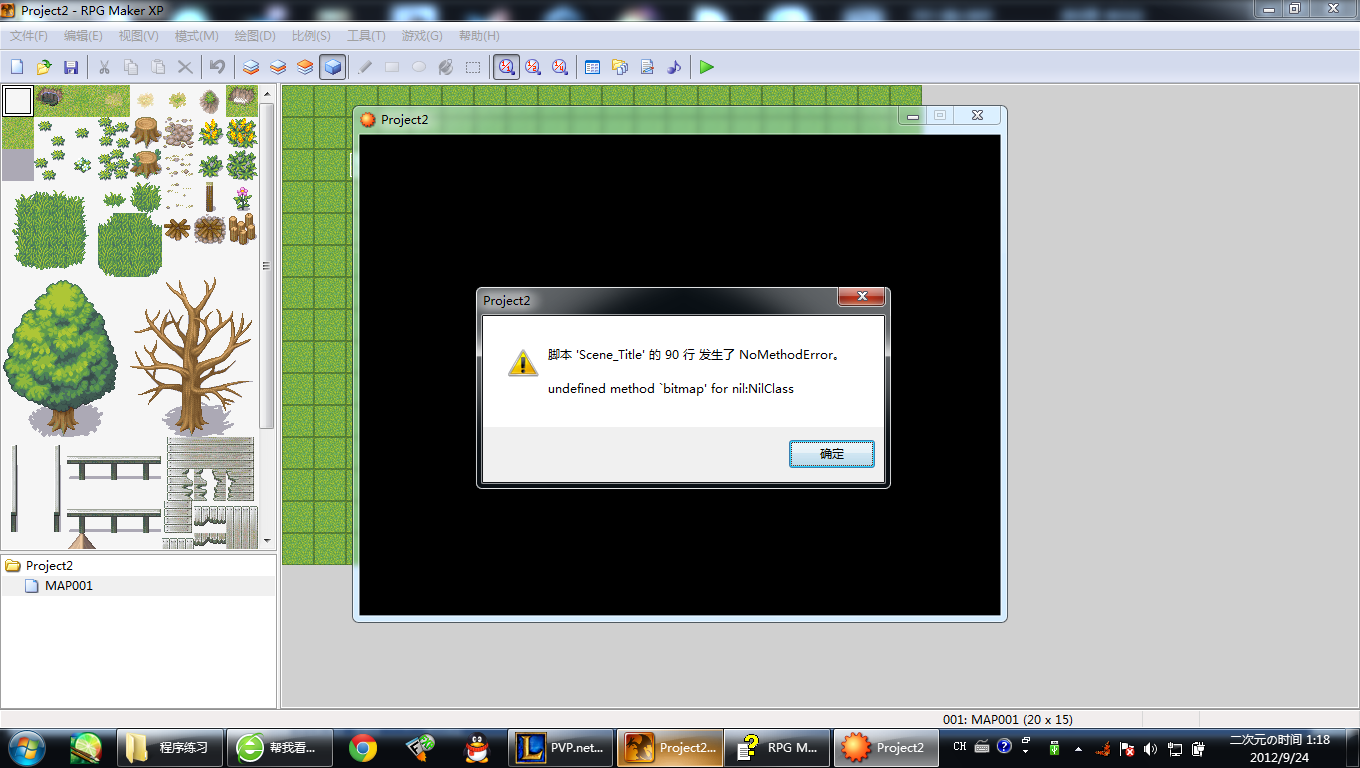Viewport: 1360px width, 768px height.
Task: Pick the pink flower tile
Action: 242,196
